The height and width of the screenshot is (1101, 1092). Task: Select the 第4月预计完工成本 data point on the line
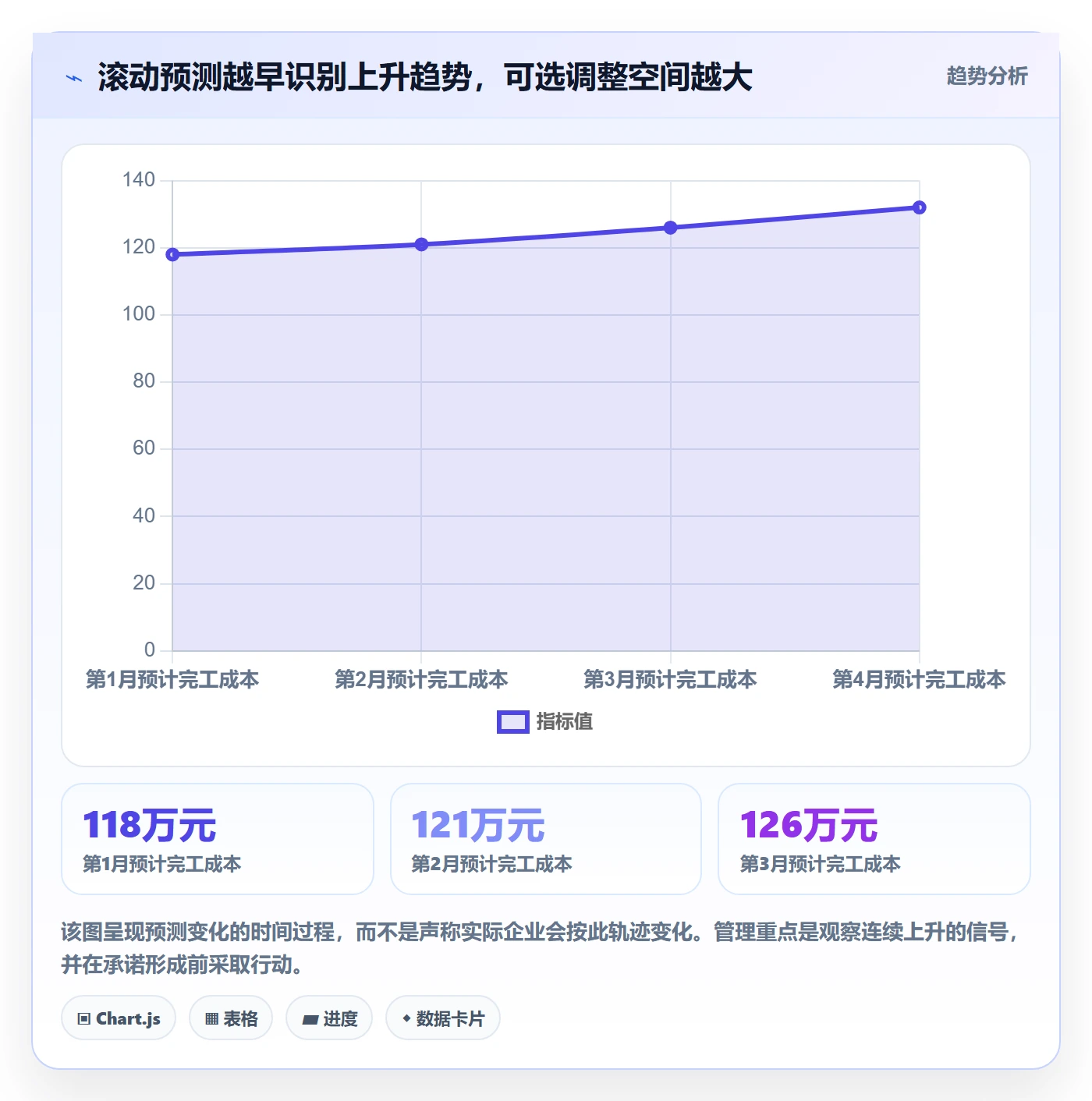[919, 207]
